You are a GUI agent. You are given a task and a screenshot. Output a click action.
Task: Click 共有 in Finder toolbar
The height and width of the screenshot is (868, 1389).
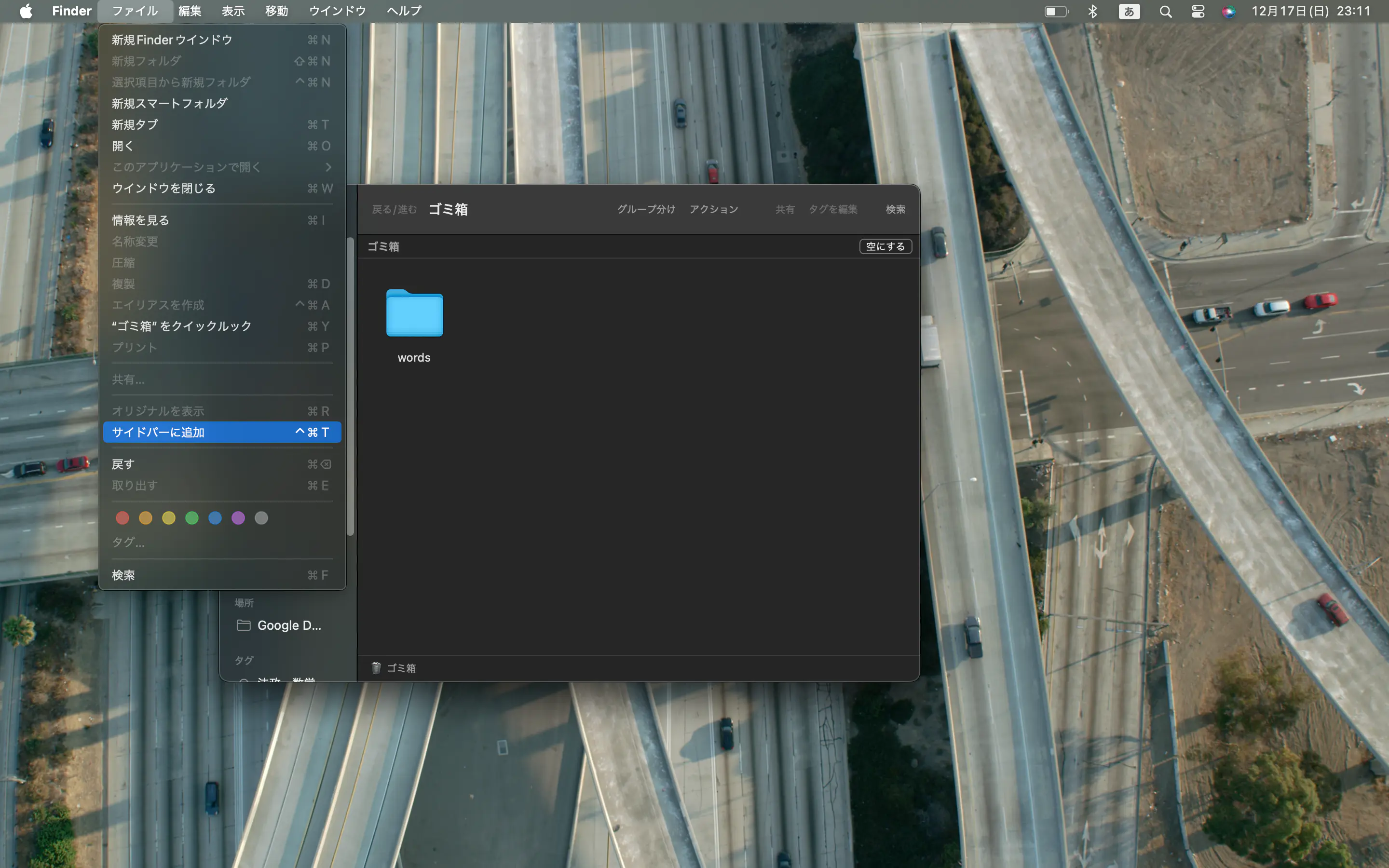[785, 209]
